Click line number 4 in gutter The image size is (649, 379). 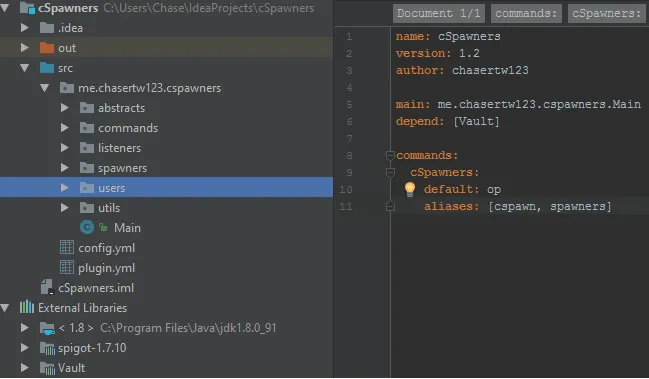349,88
